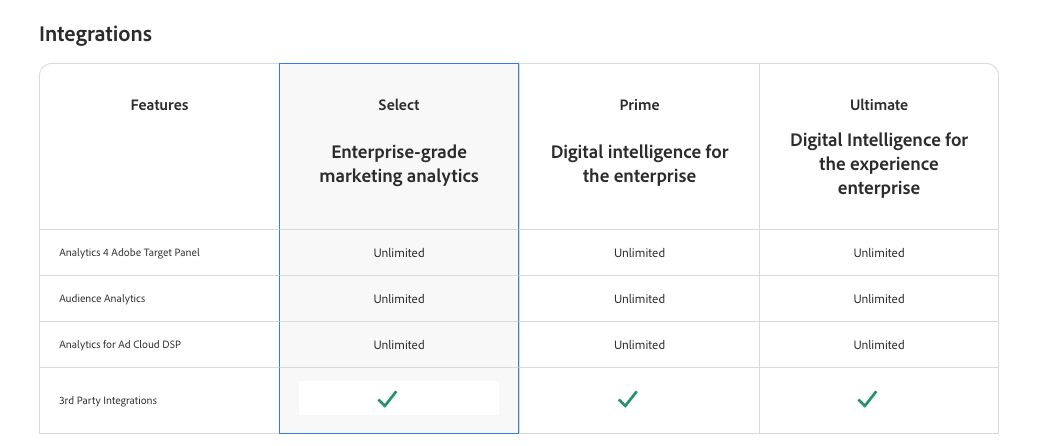This screenshot has width=1041, height=446.
Task: Click the Select plan 3rd Party Integrations checkmark
Action: (388, 399)
